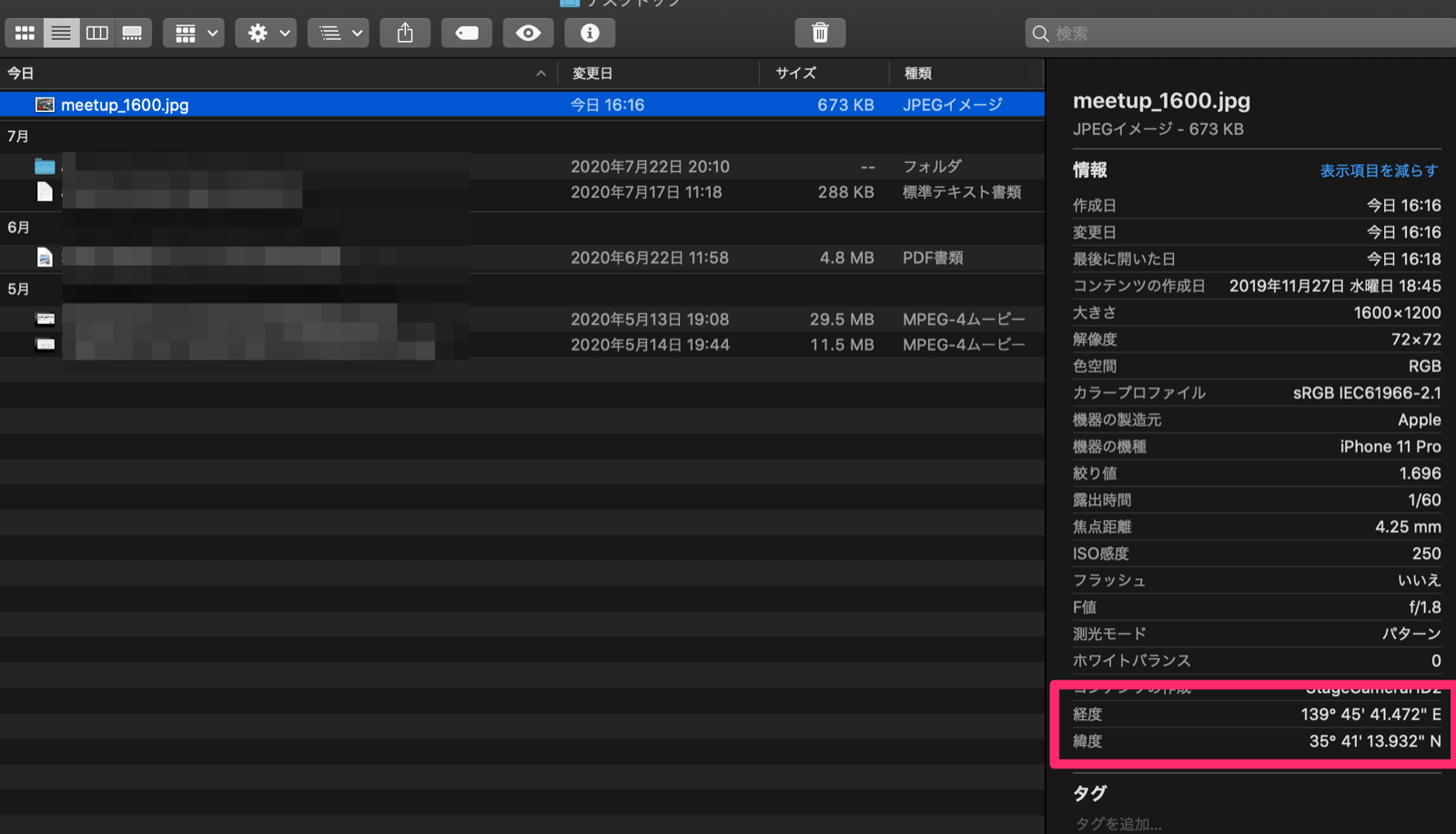Click the 大きさ 1600×1200 value
The height and width of the screenshot is (834, 1456).
pyautogui.click(x=1397, y=313)
